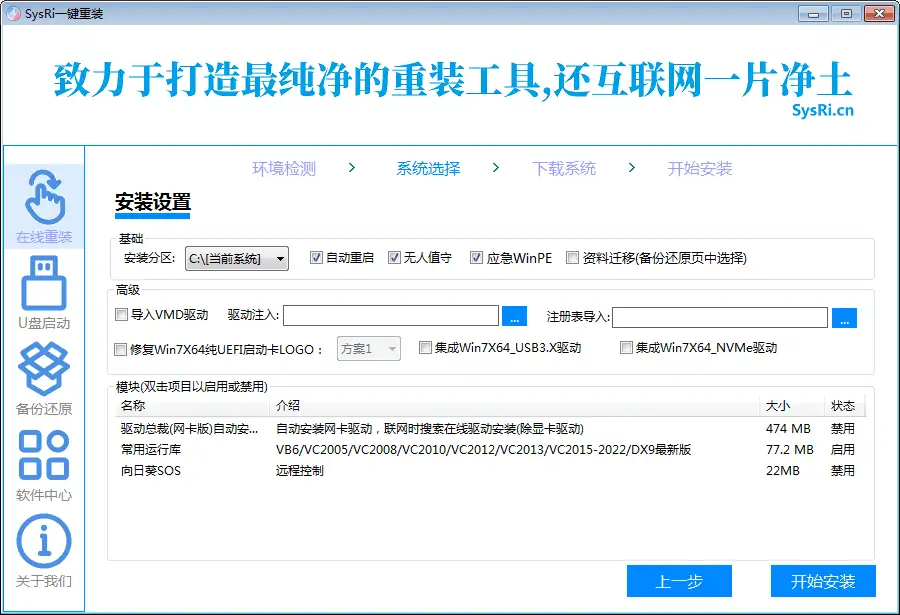900x615 pixels.
Task: Open the U盘启动 USB boot section
Action: (x=44, y=292)
